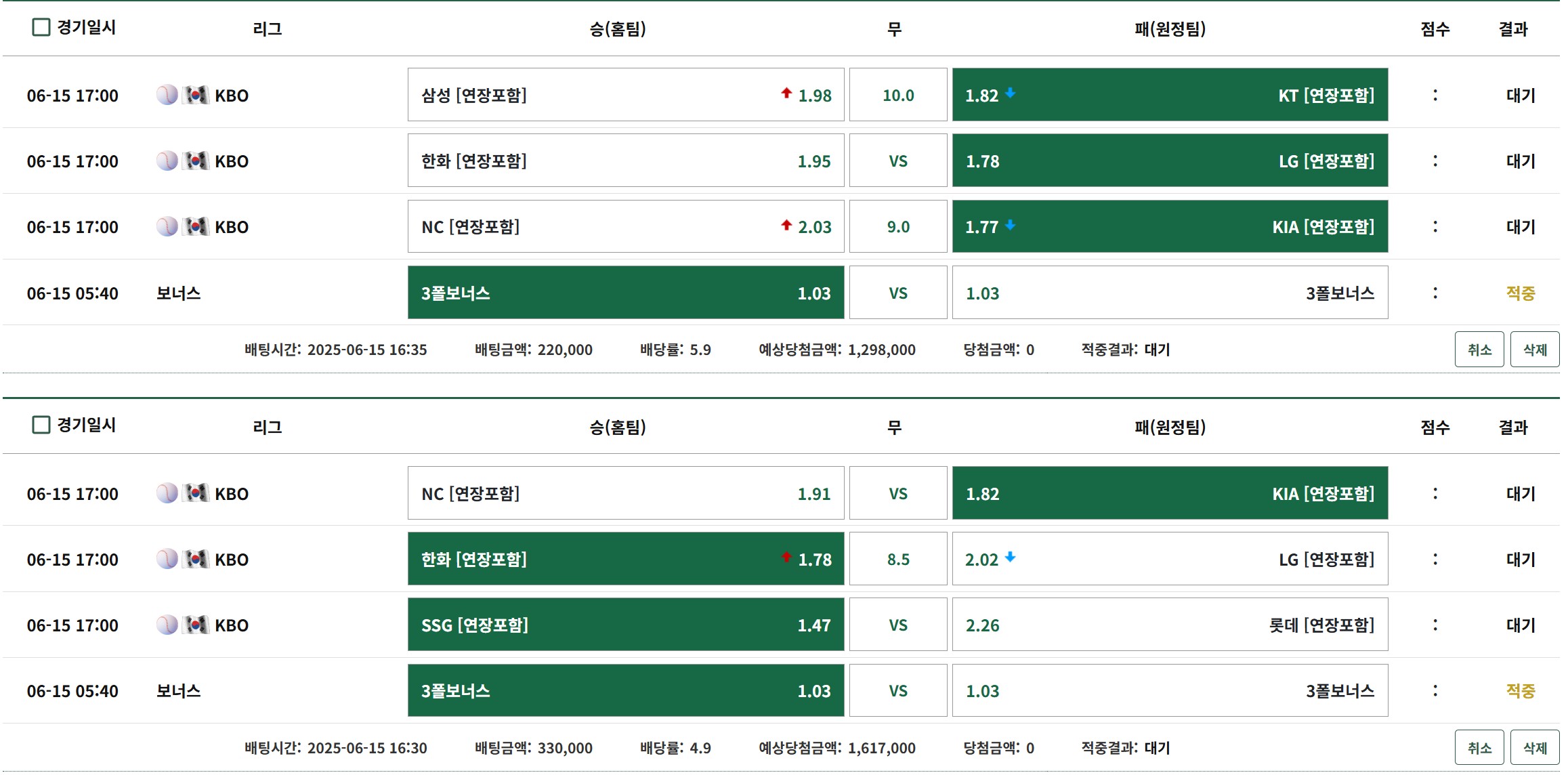Click baseball icon in the 삼성 vs KT row
The image size is (1568, 775).
point(167,95)
